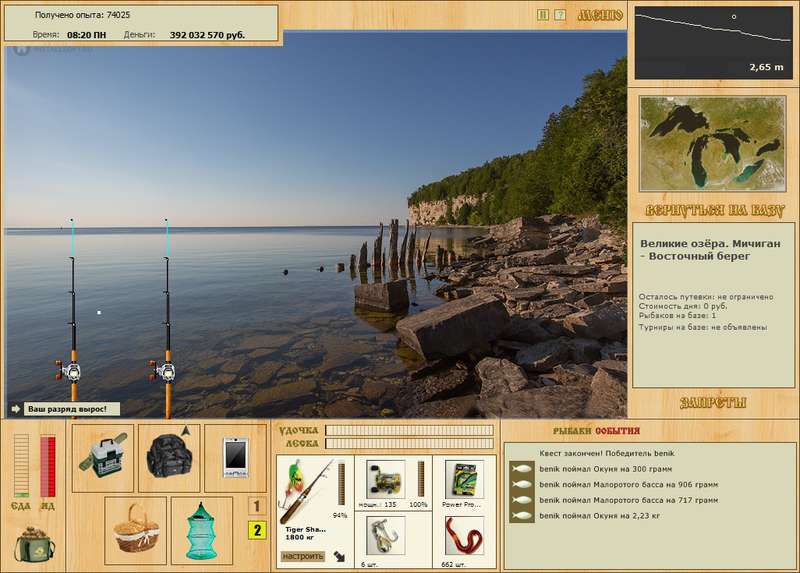Select the red worm bait slot

point(463,535)
